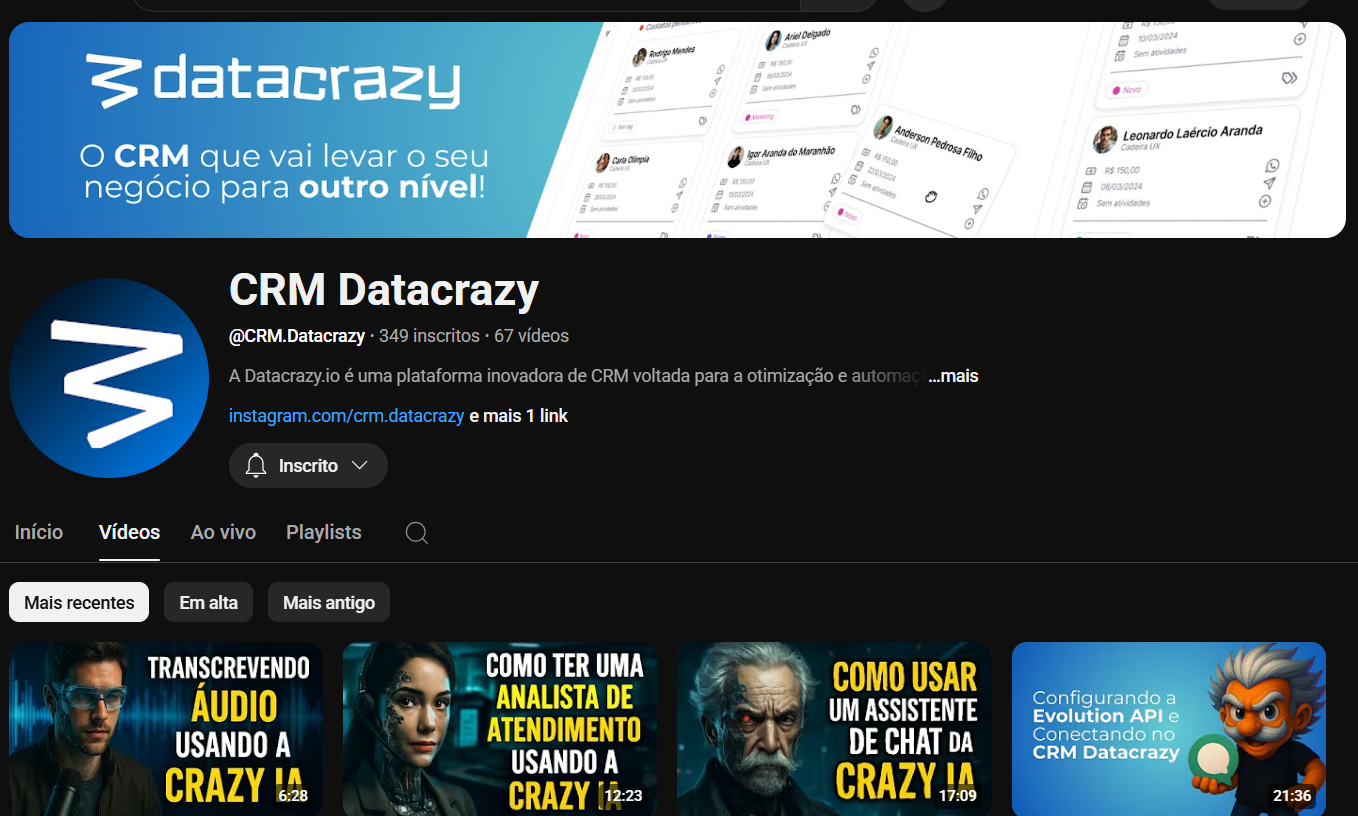
Task: Open the Transcrevendo Áudio video thumbnail
Action: pos(166,729)
